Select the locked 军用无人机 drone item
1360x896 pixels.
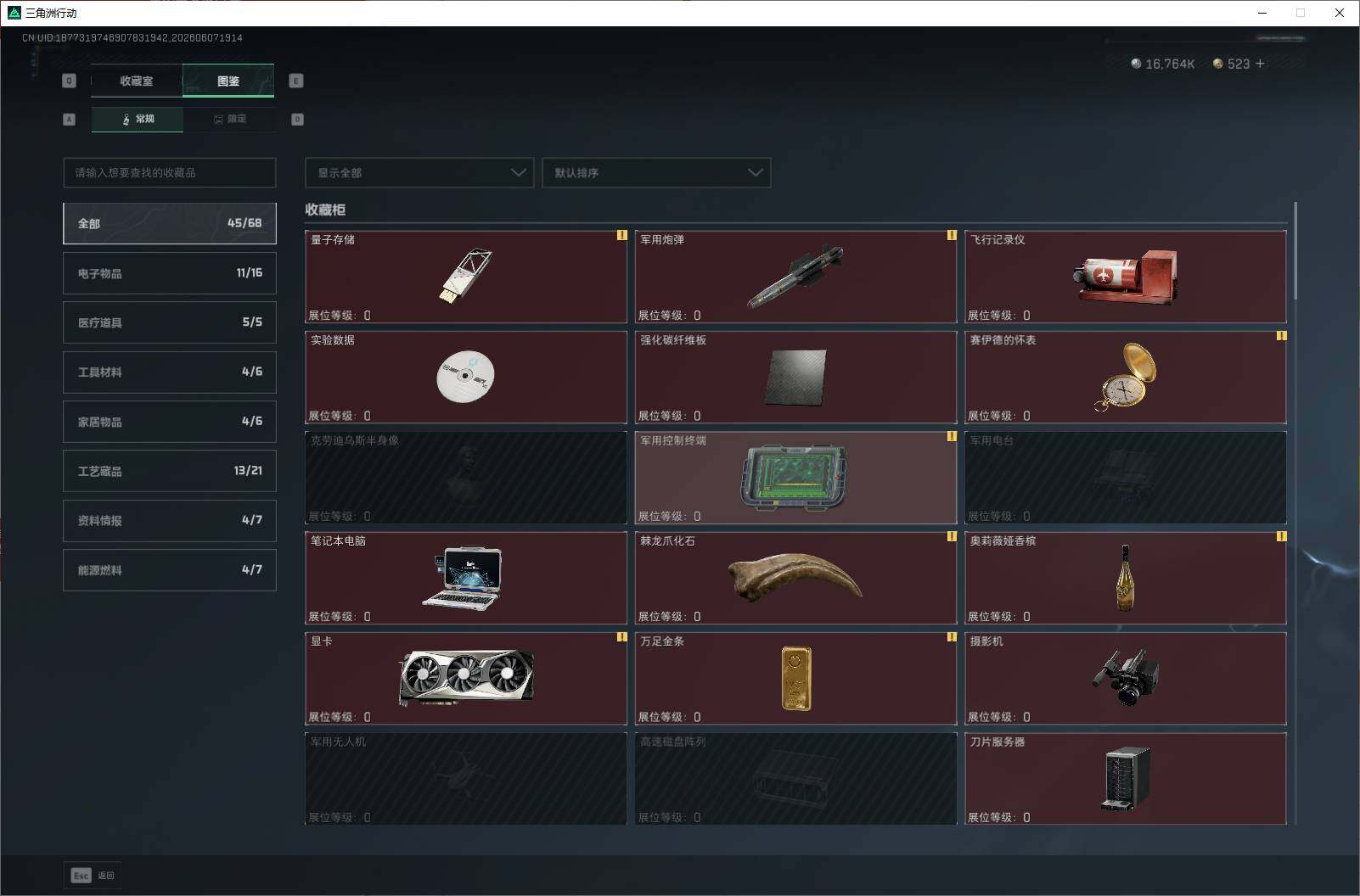(465, 778)
